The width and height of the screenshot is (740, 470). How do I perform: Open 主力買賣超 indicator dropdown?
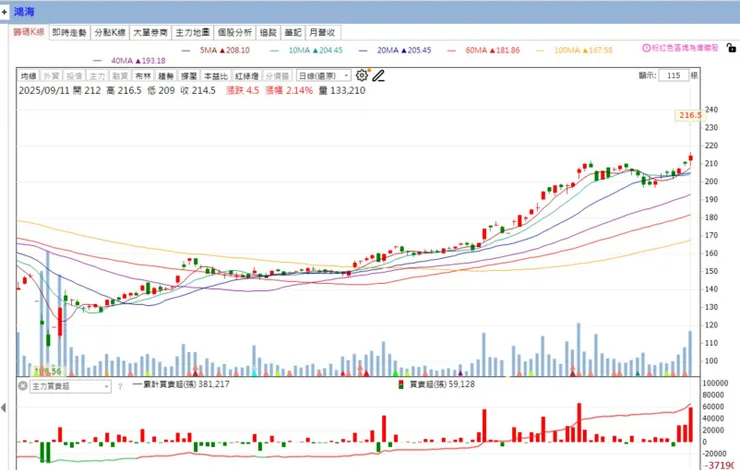(71, 386)
